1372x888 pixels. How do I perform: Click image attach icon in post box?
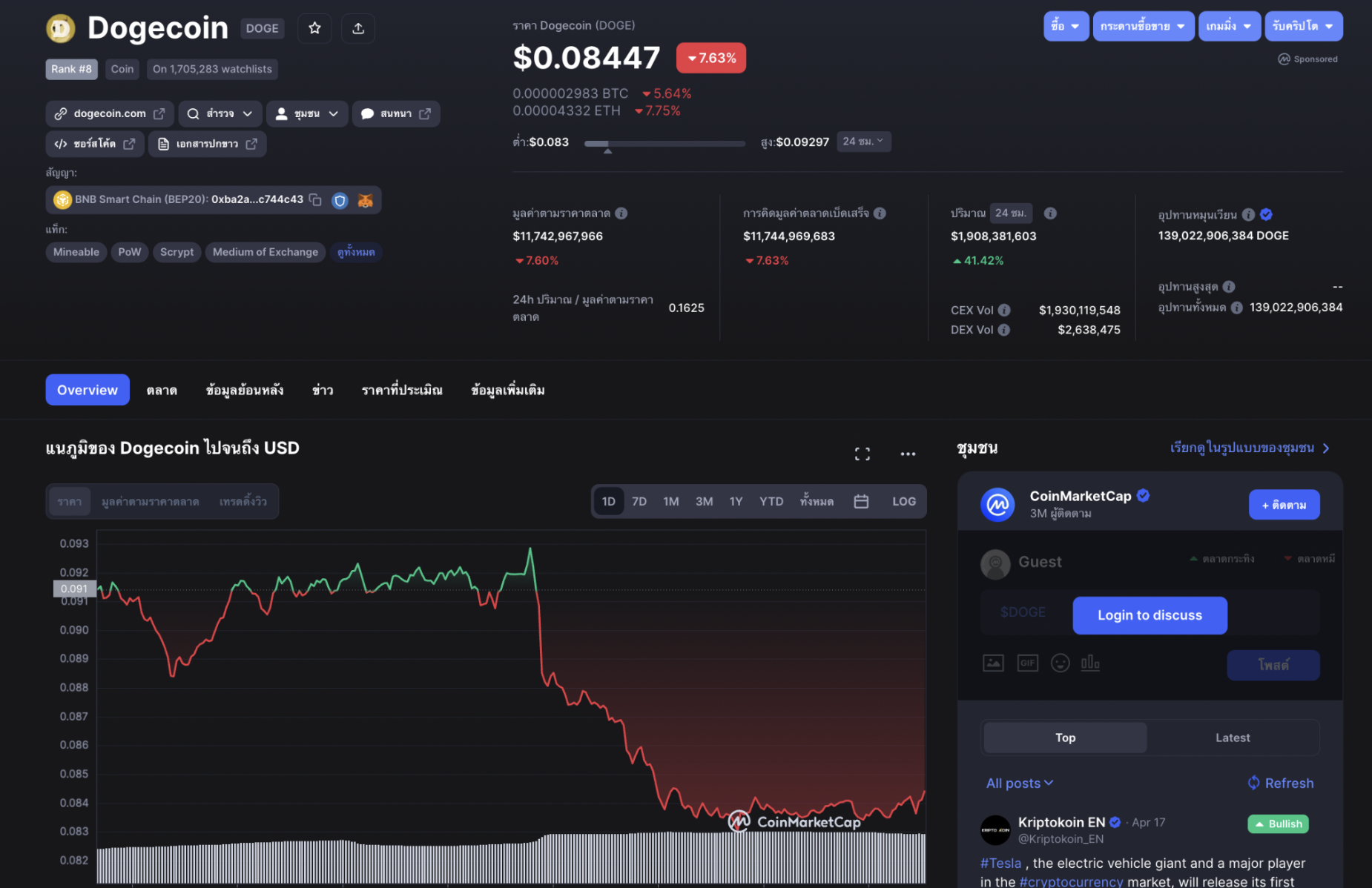(x=993, y=663)
